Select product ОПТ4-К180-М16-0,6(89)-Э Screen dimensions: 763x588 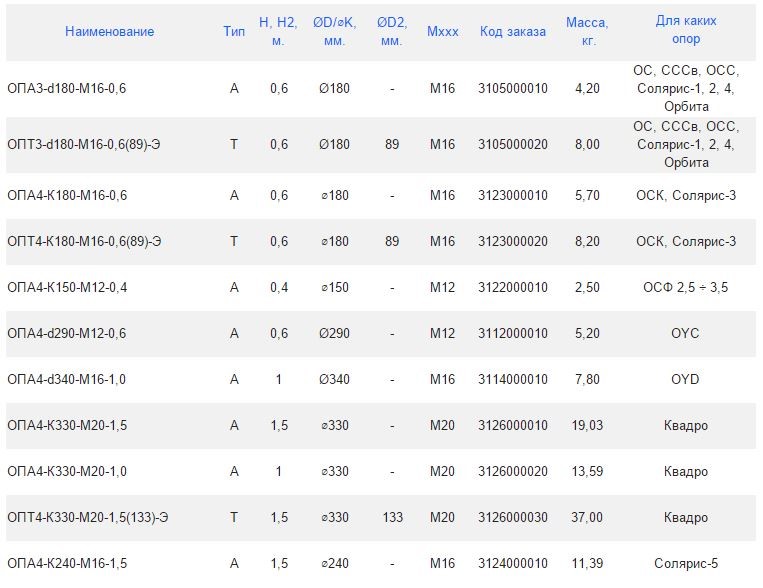click(x=84, y=241)
